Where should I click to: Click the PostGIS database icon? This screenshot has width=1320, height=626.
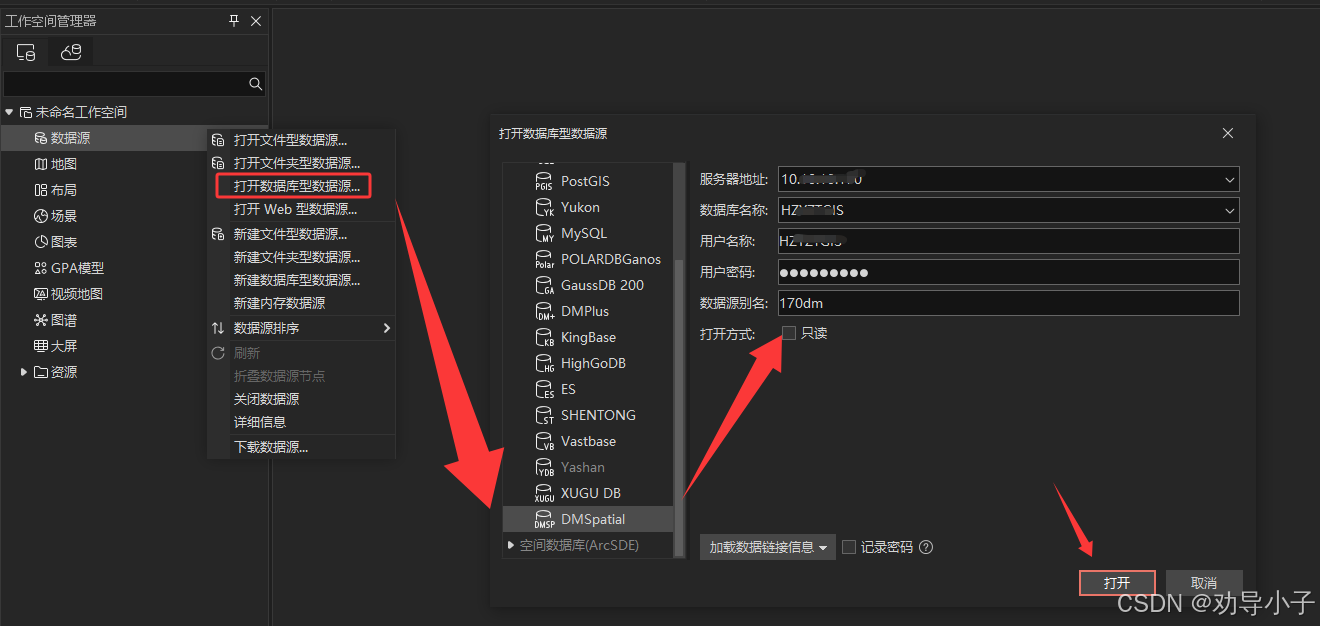544,182
